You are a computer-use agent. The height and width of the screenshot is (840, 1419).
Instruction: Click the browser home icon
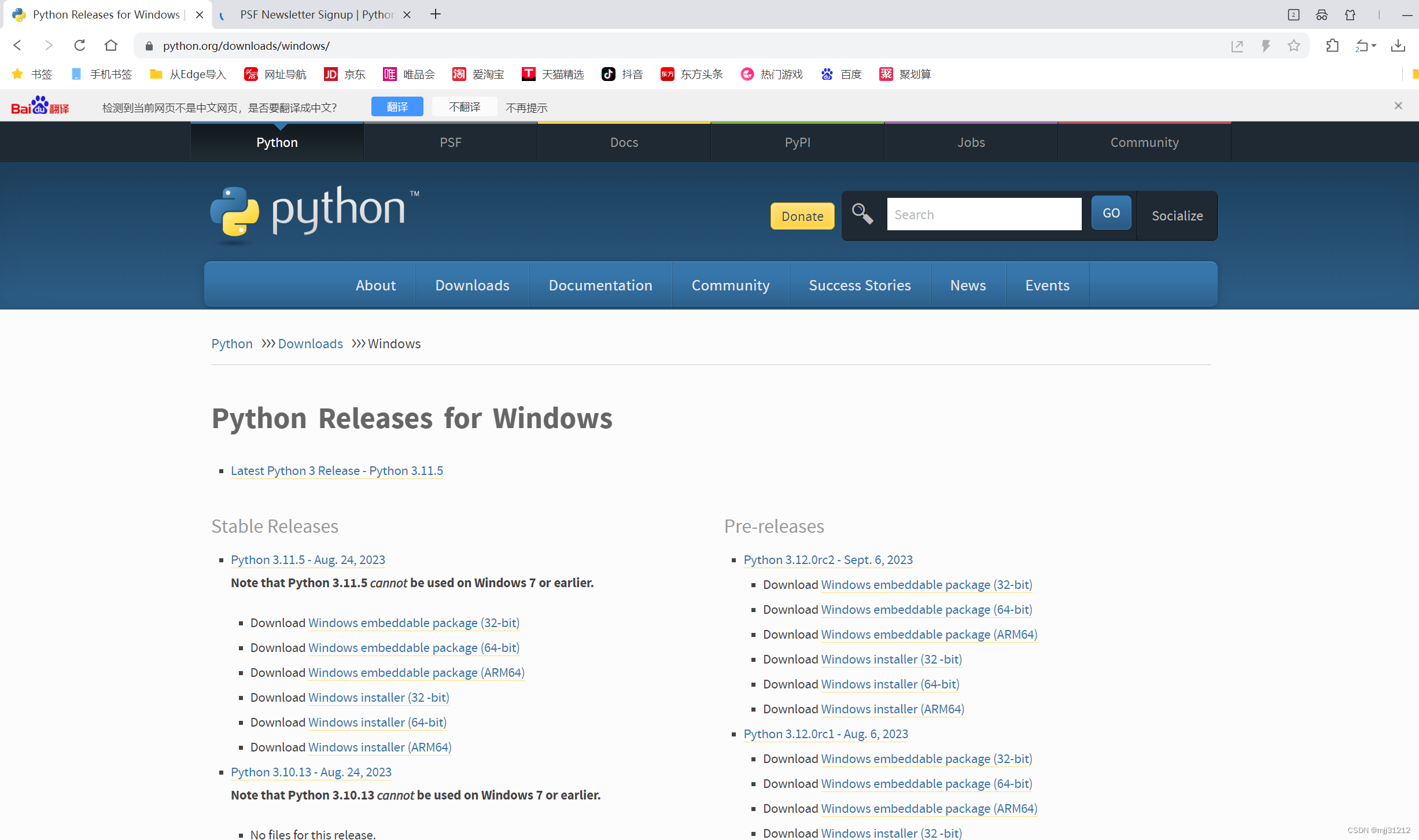pos(111,45)
